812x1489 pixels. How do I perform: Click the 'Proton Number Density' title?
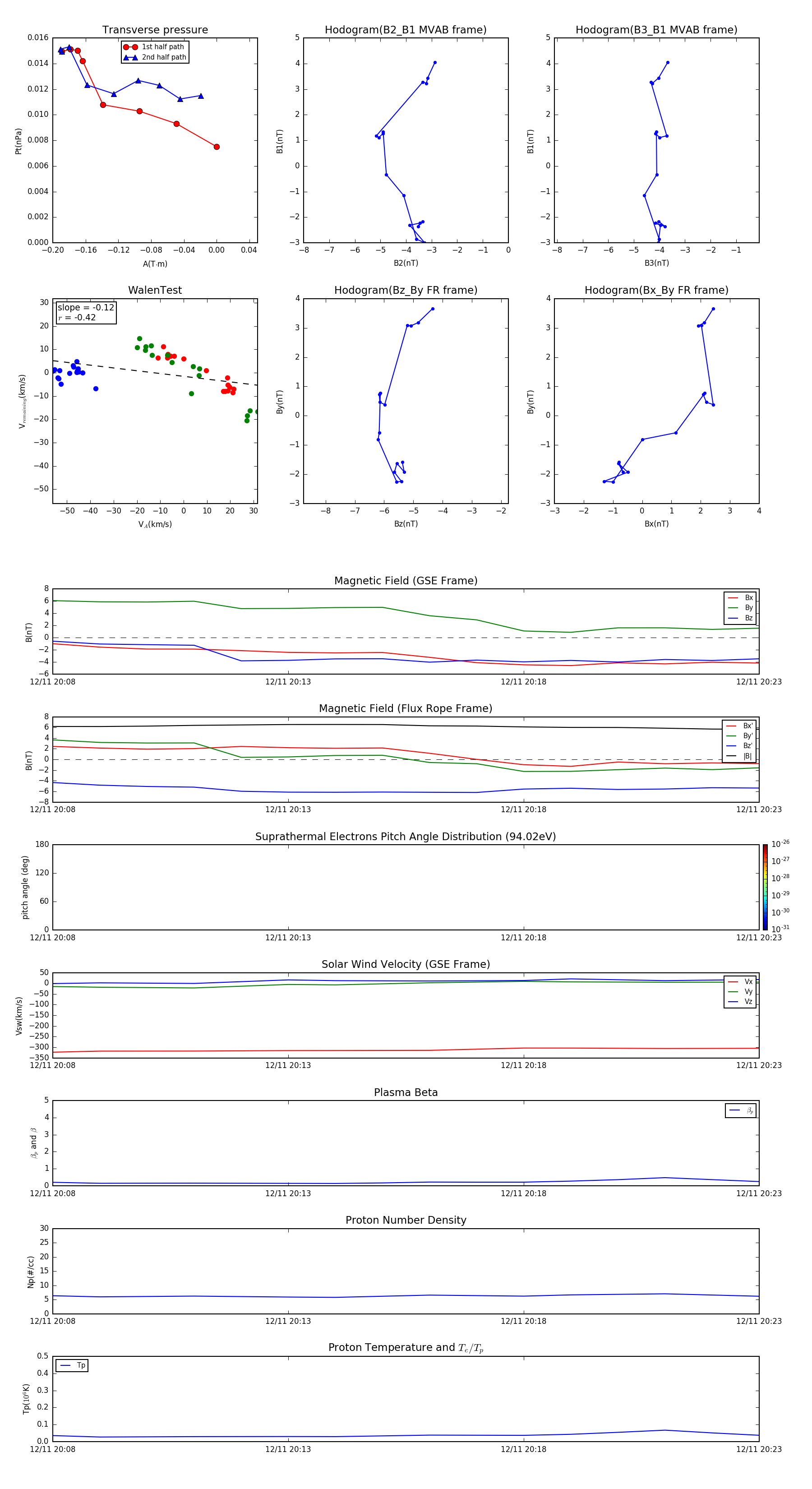pos(406,1220)
